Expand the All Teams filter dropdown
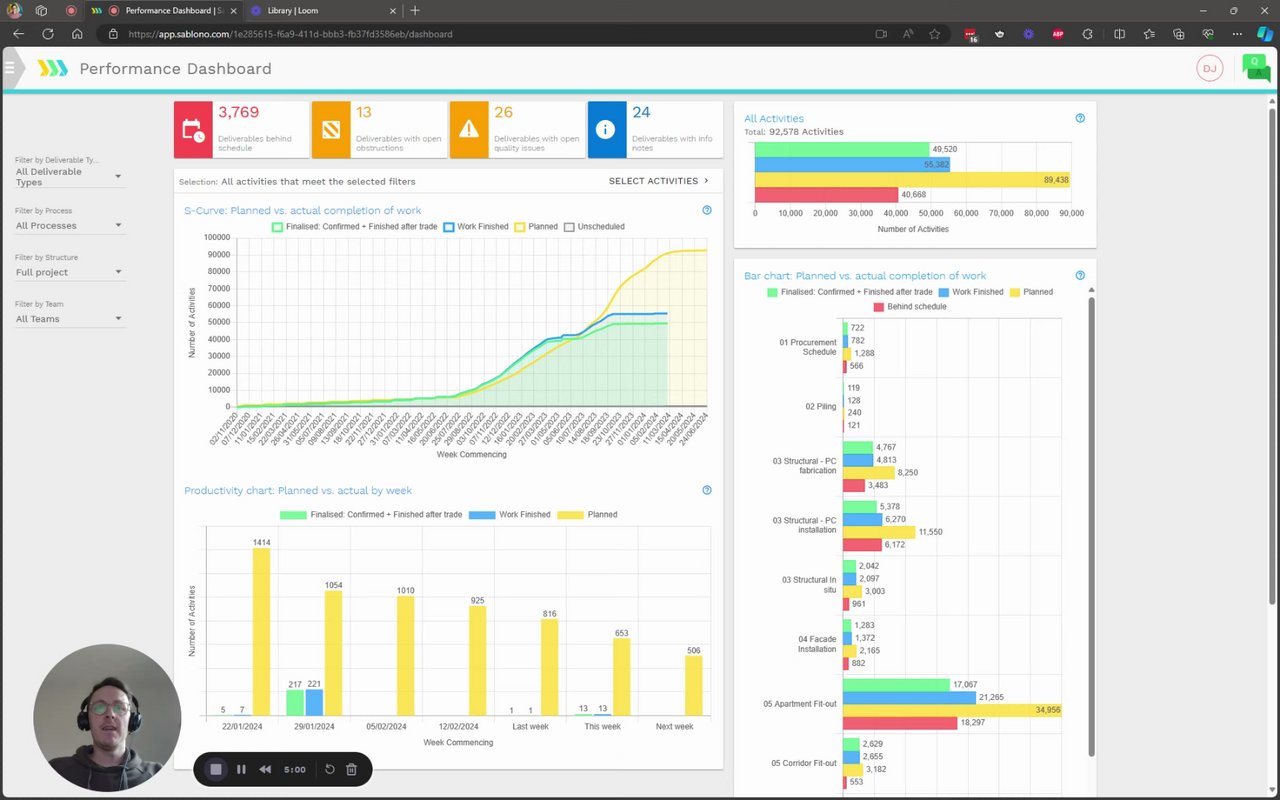 click(x=69, y=319)
